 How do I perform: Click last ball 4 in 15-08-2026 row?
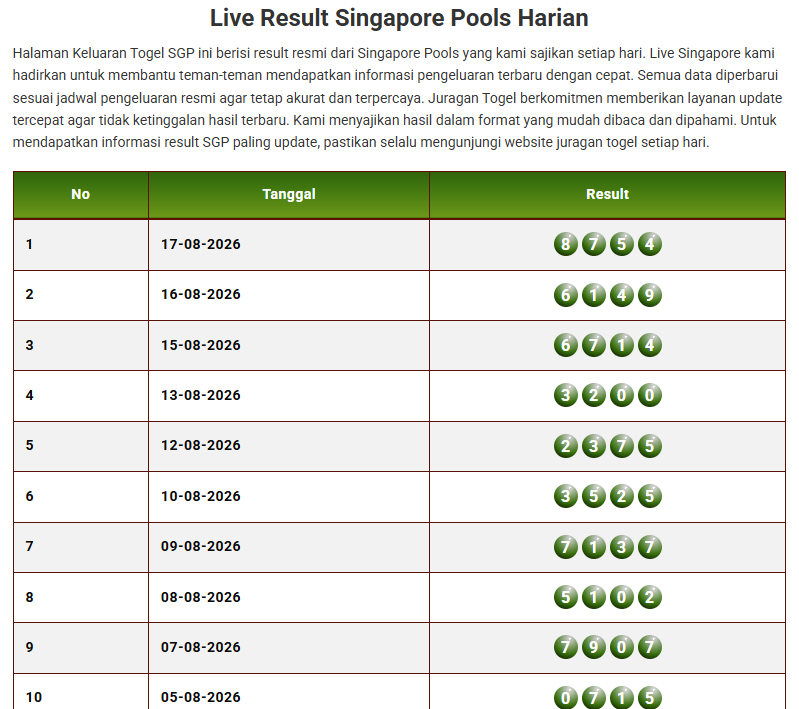point(650,345)
